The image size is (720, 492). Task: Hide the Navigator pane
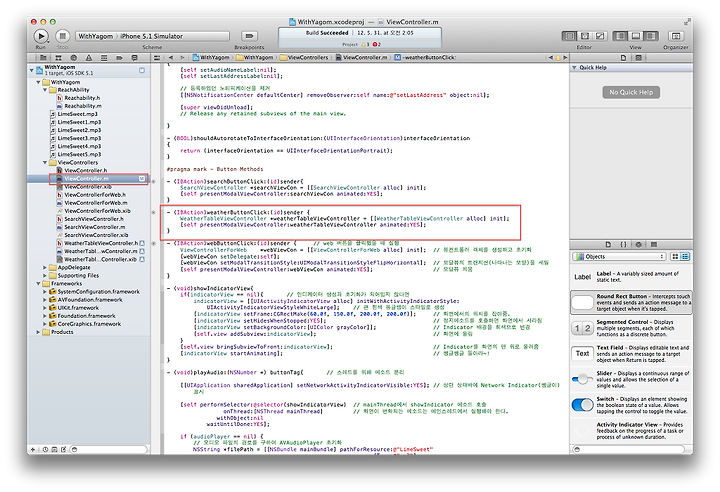tap(620, 36)
